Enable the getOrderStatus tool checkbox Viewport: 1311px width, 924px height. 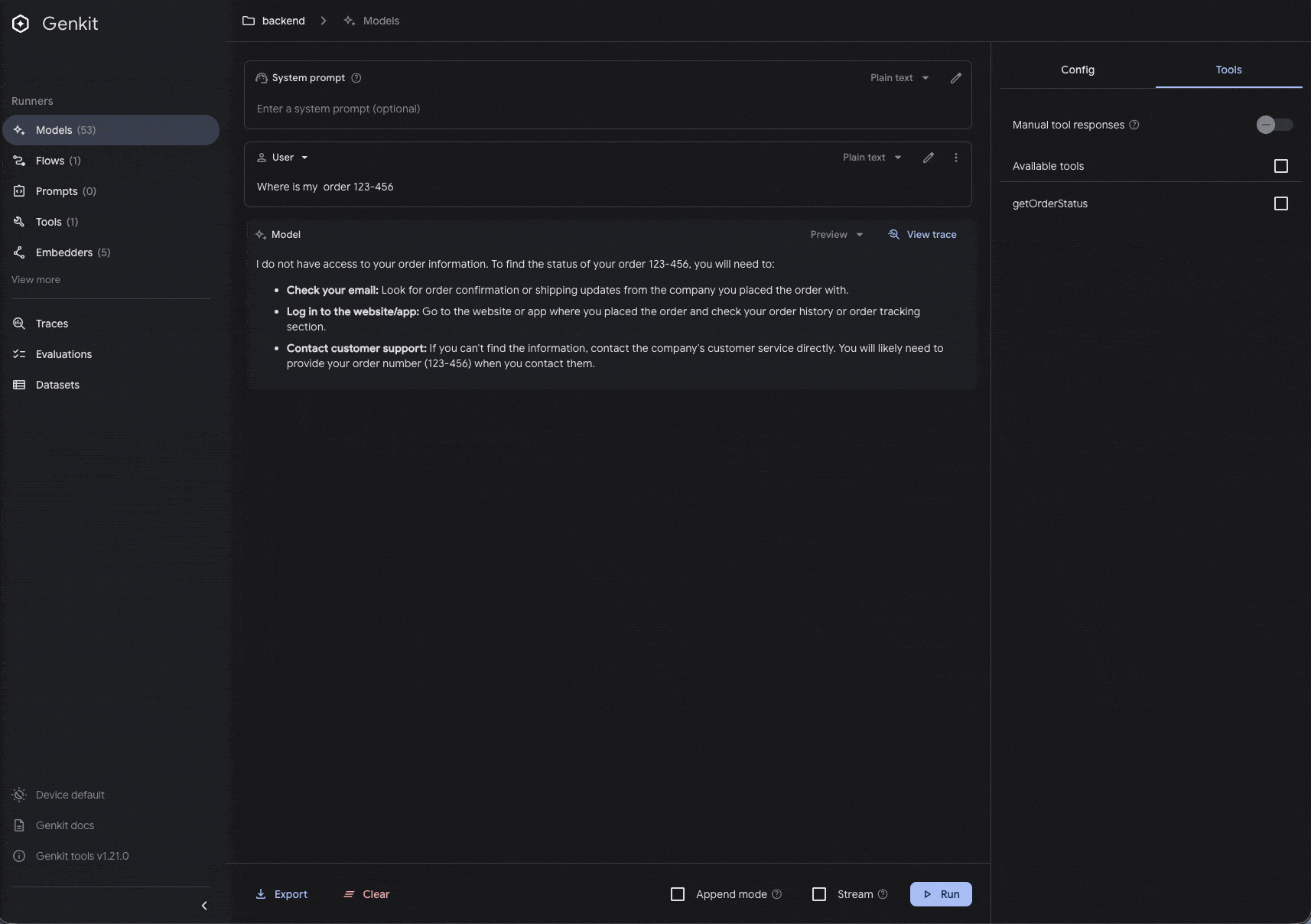pyautogui.click(x=1280, y=203)
